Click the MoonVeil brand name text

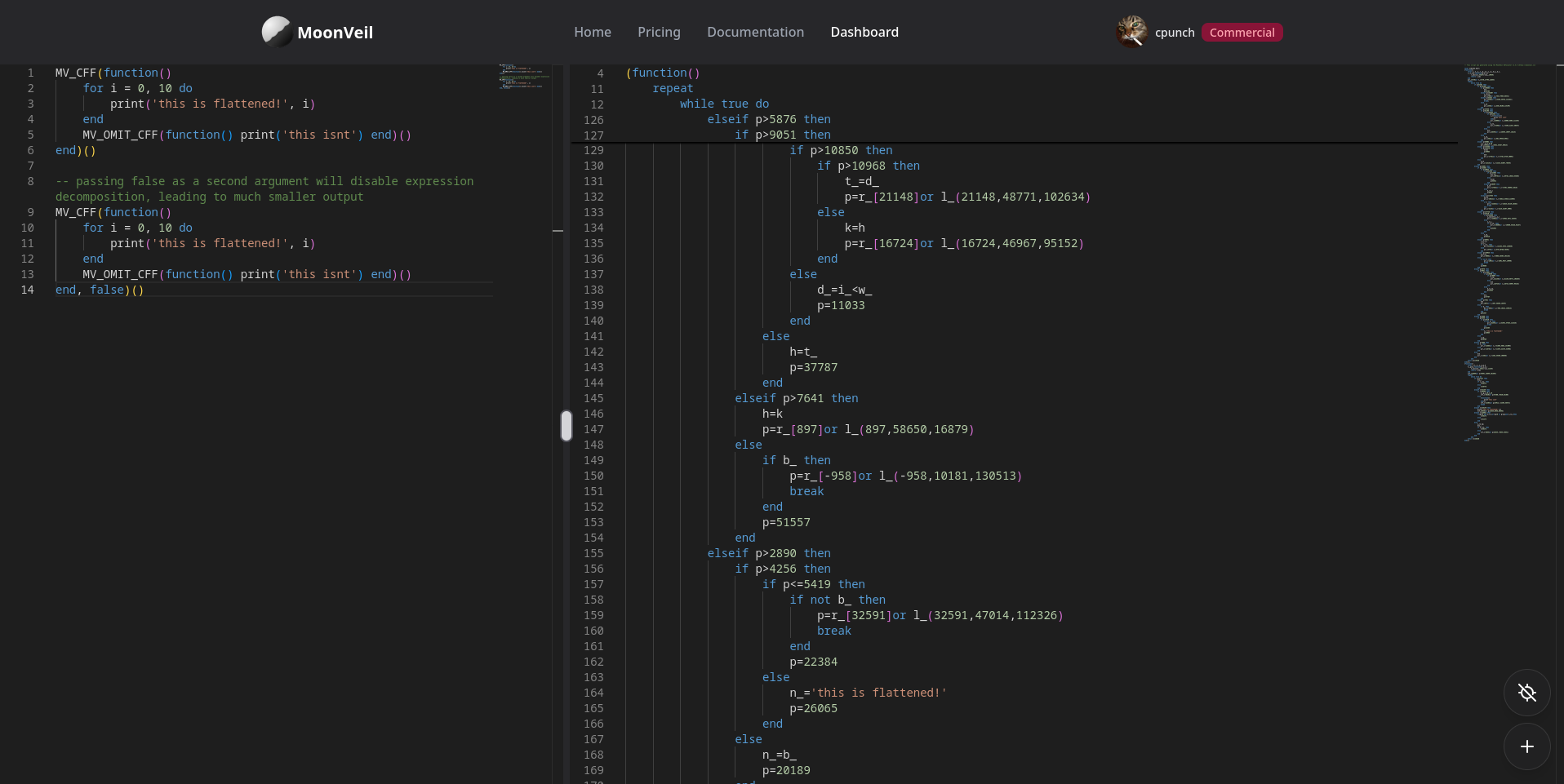(x=335, y=33)
